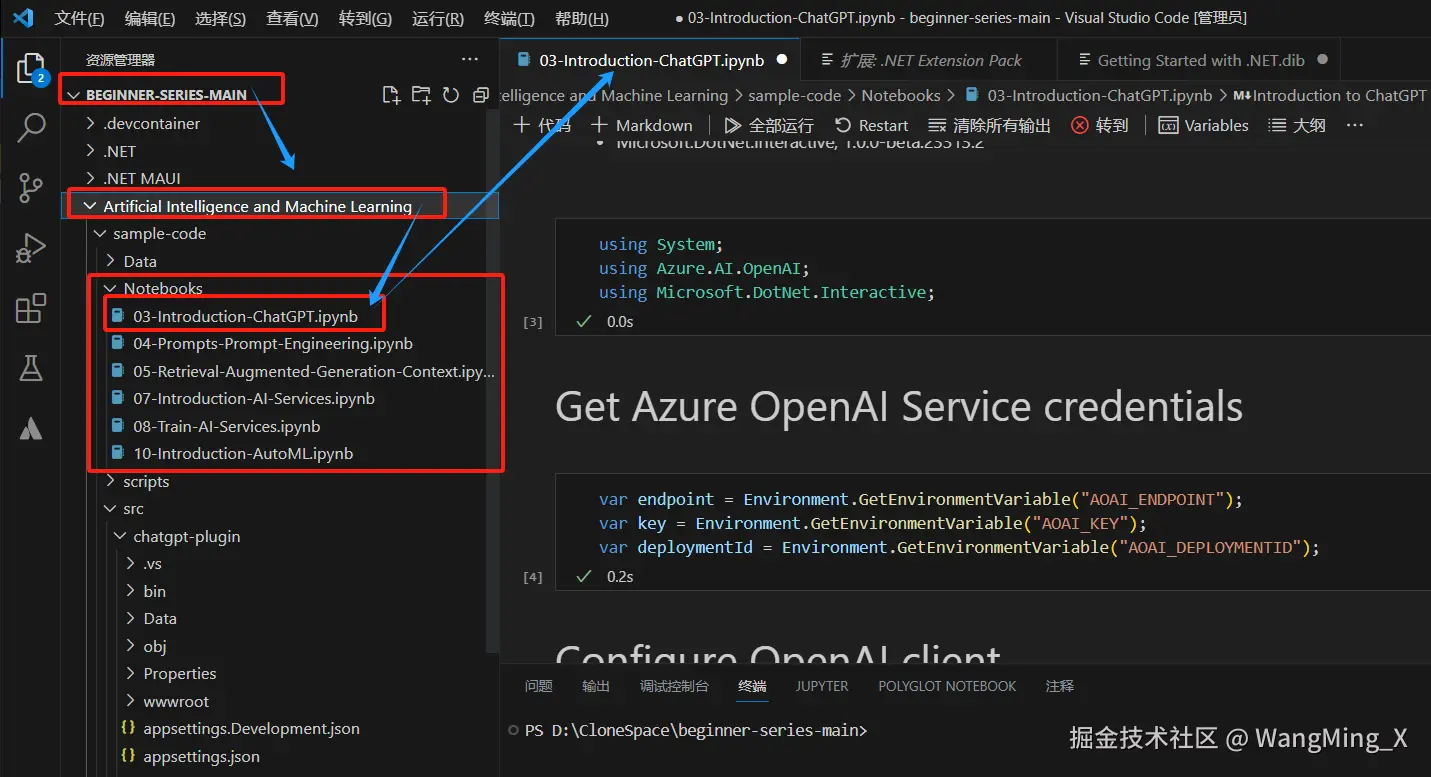
Task: Open the 选择(S) menu
Action: tap(220, 18)
